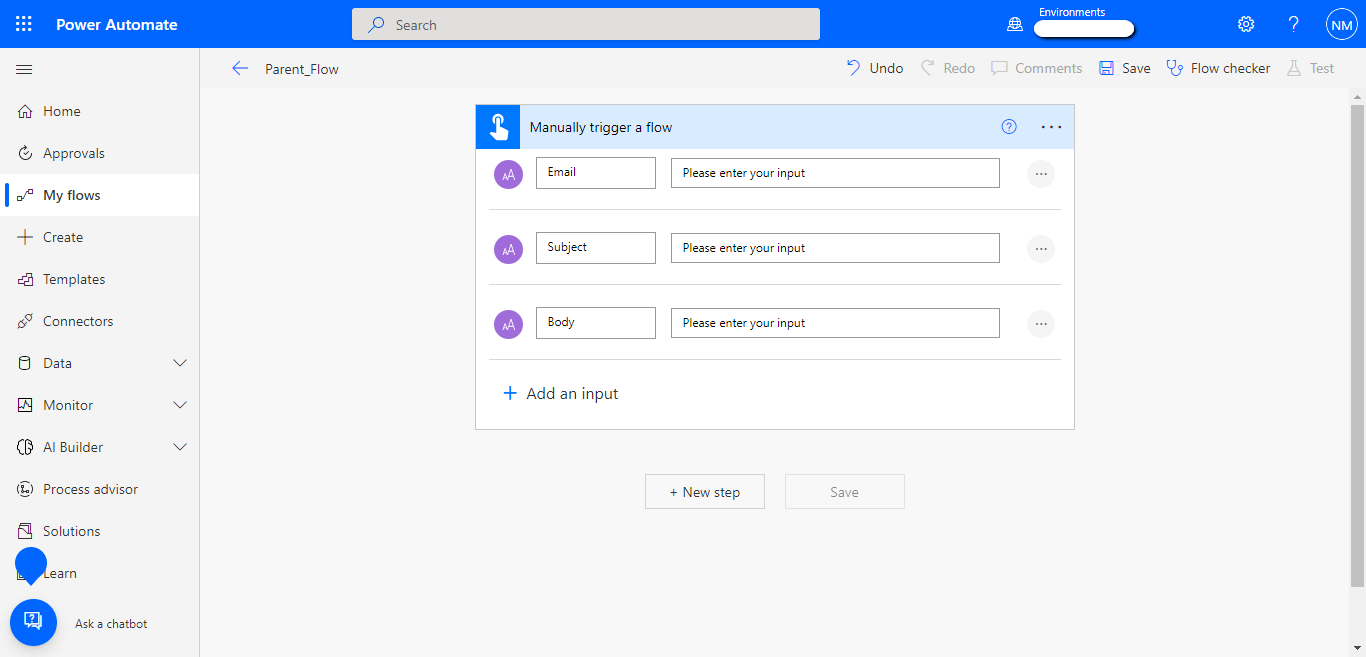Open the Help question mark in header
The height and width of the screenshot is (657, 1366).
tap(1294, 24)
